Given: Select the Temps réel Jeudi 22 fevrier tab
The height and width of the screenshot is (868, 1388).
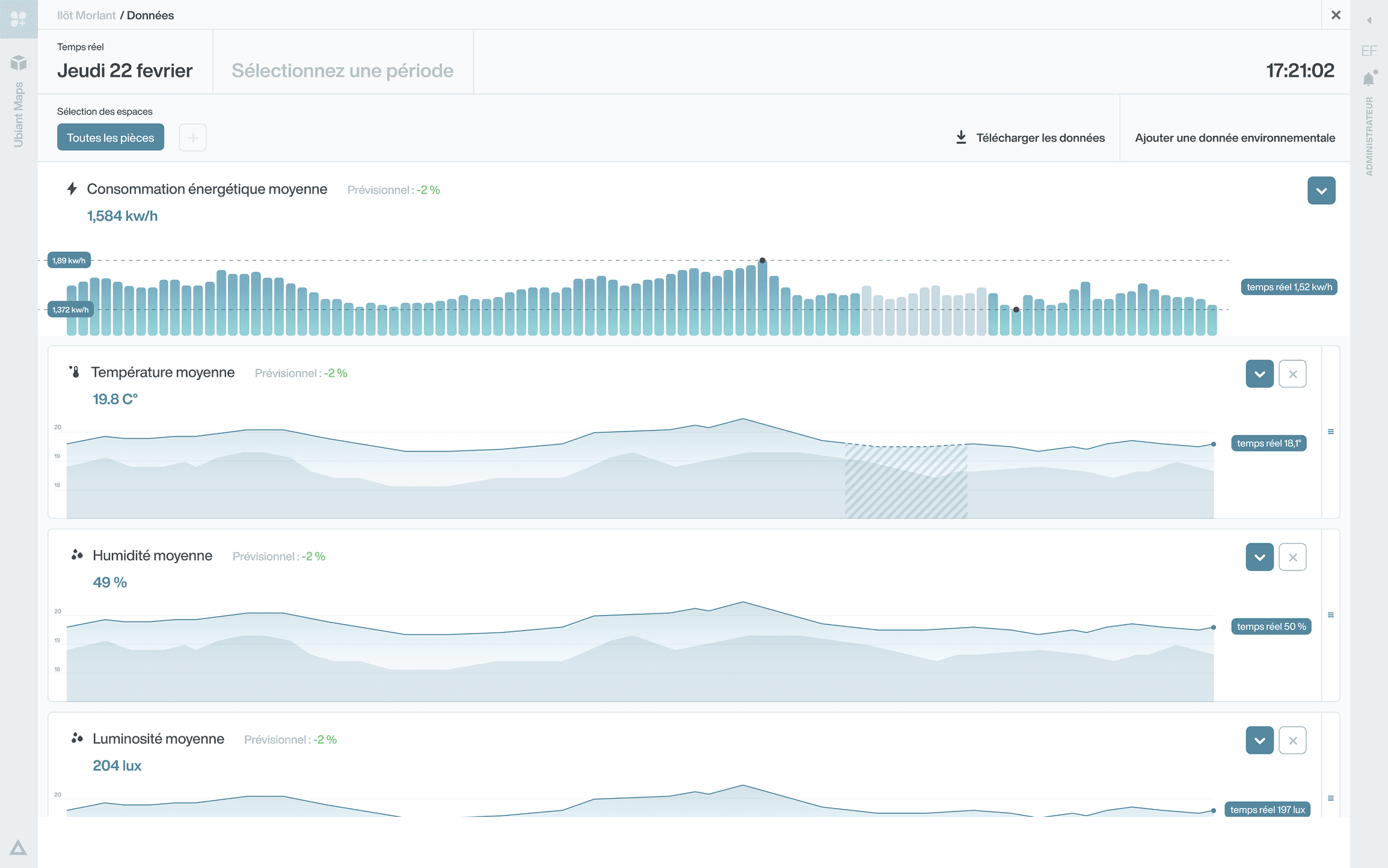Looking at the screenshot, I should pos(125,63).
